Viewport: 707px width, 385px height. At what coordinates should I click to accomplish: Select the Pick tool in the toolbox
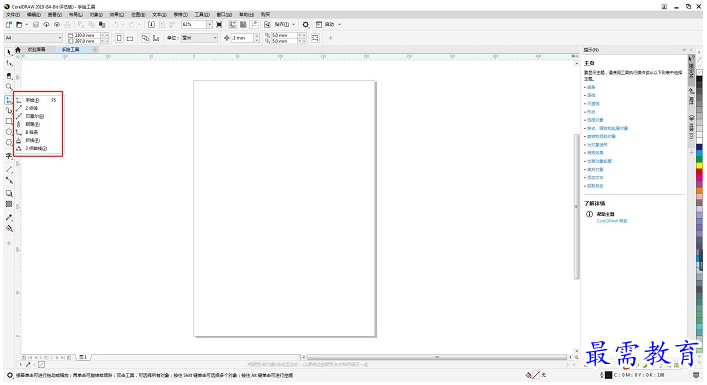(9, 52)
